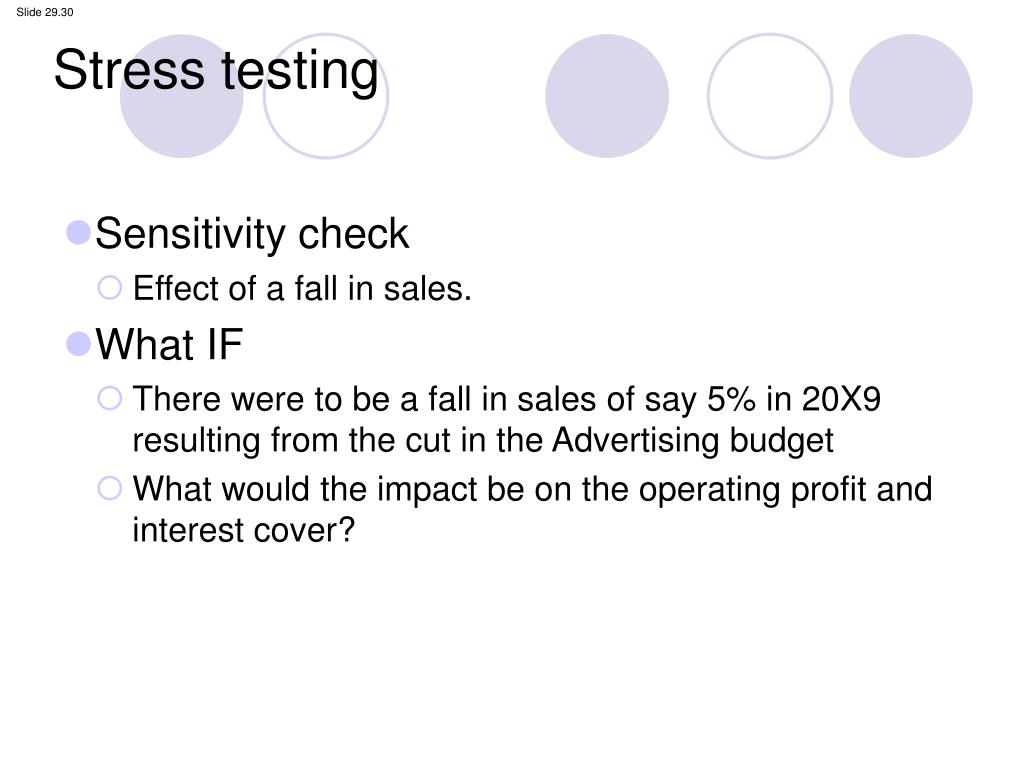Click the 'Stress testing' slide title
The height and width of the screenshot is (768, 1024).
[216, 71]
